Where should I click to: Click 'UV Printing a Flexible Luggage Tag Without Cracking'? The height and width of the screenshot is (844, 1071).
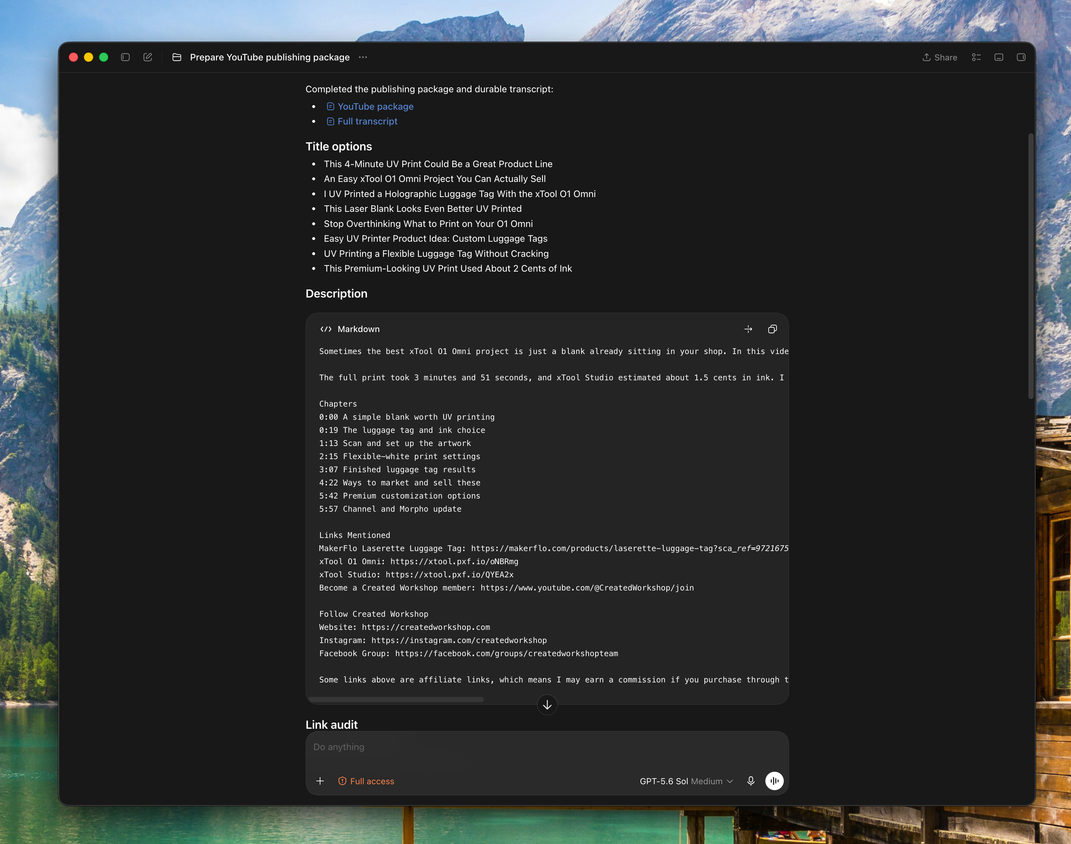pyautogui.click(x=436, y=254)
